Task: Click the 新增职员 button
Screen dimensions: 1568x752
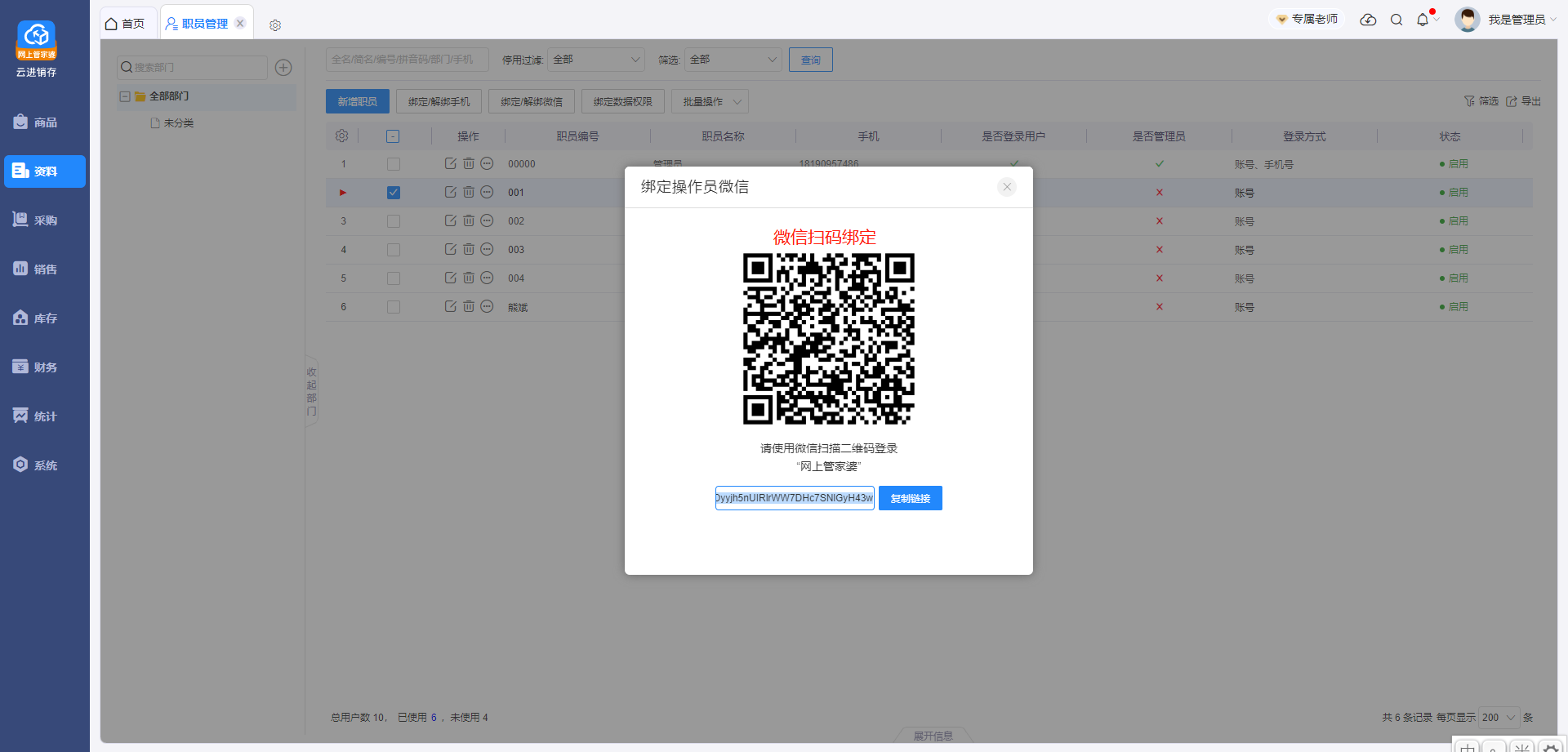Action: (x=358, y=101)
